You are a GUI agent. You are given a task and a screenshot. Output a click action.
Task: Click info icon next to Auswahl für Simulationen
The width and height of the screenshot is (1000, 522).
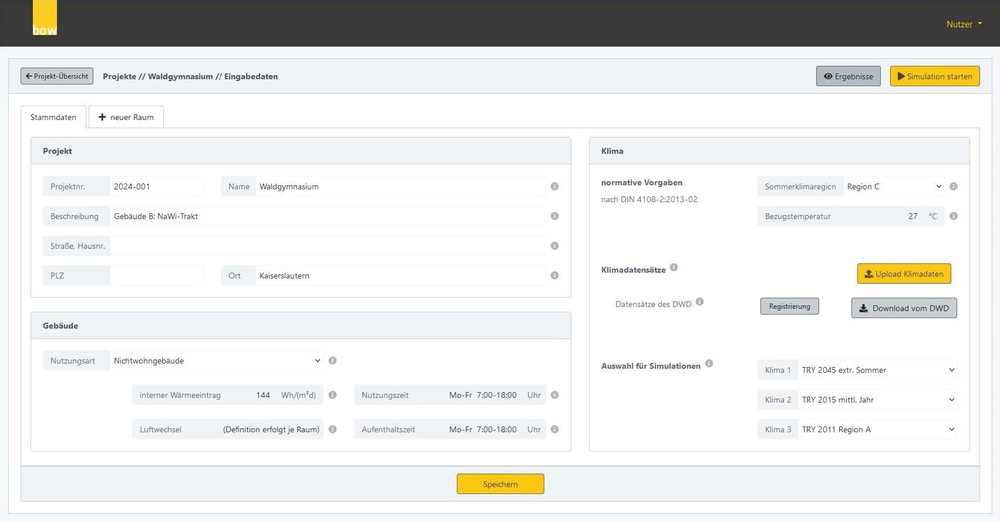(709, 364)
